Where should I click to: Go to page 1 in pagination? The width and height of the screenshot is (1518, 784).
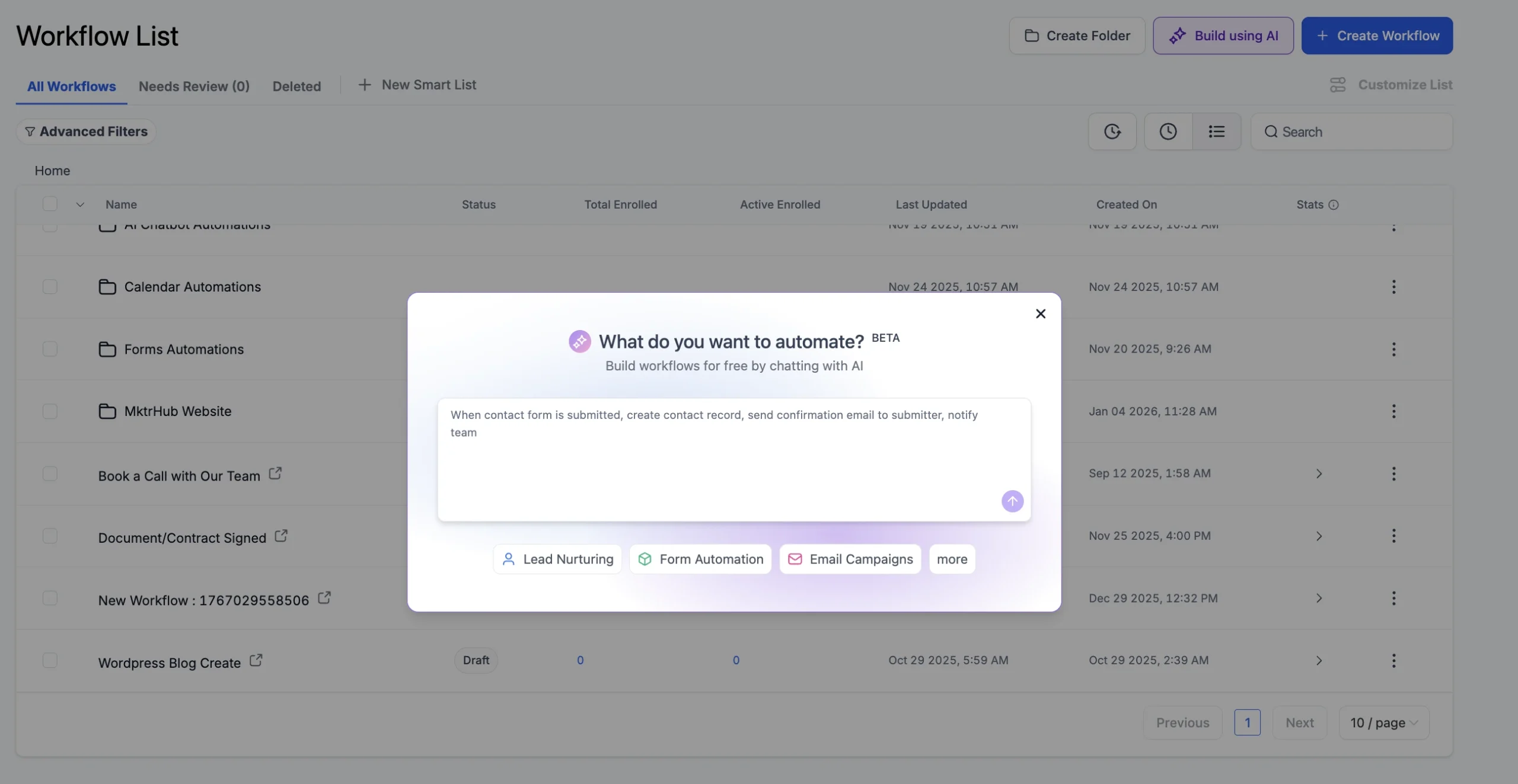pyautogui.click(x=1247, y=722)
